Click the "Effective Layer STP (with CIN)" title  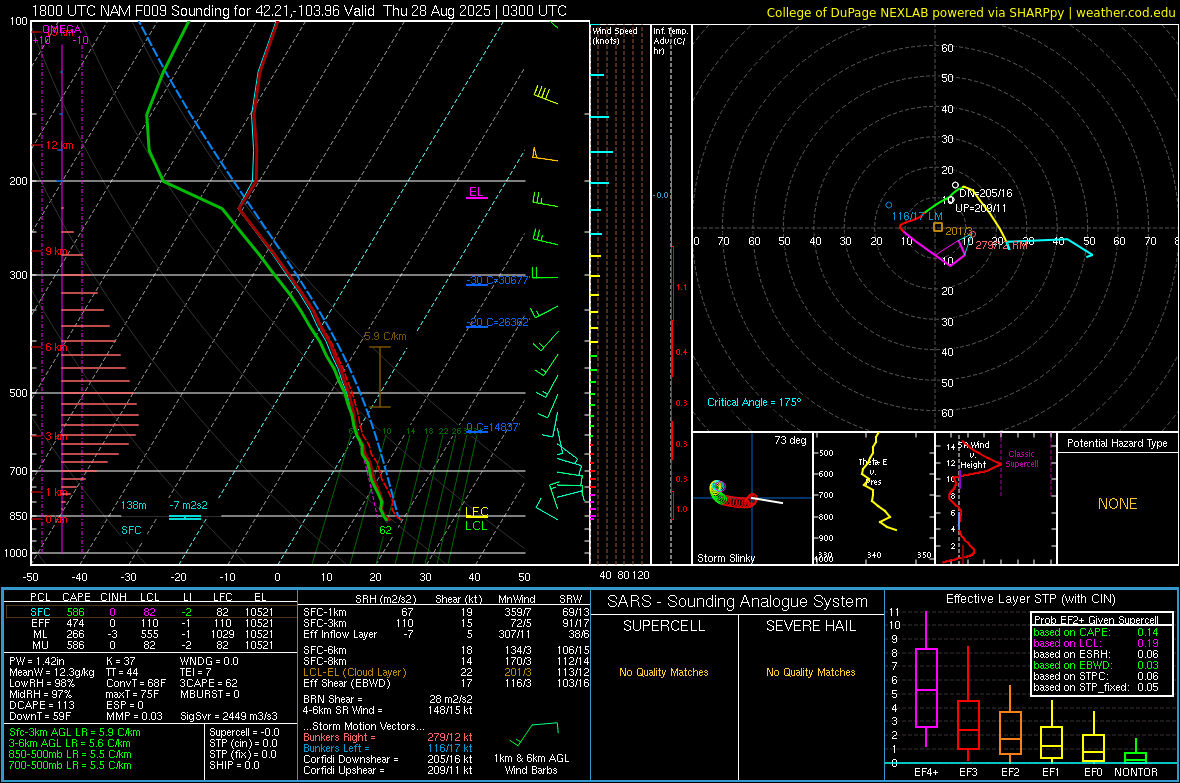click(x=1030, y=599)
